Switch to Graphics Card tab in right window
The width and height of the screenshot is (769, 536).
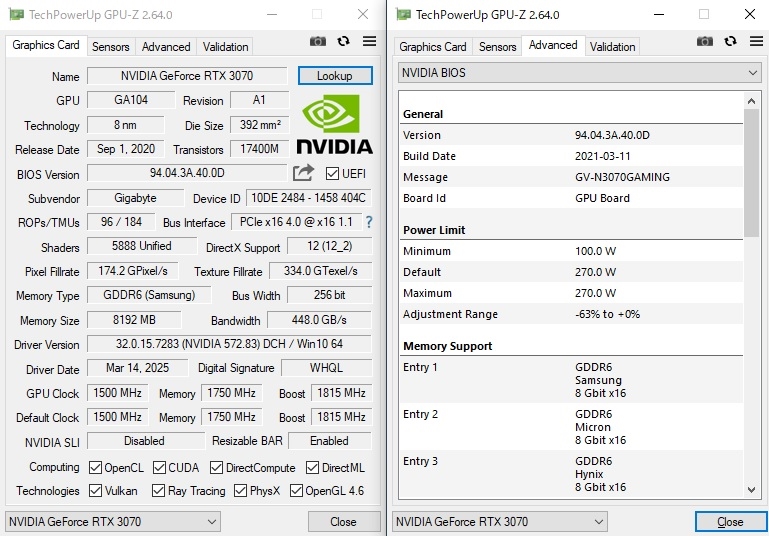point(433,47)
